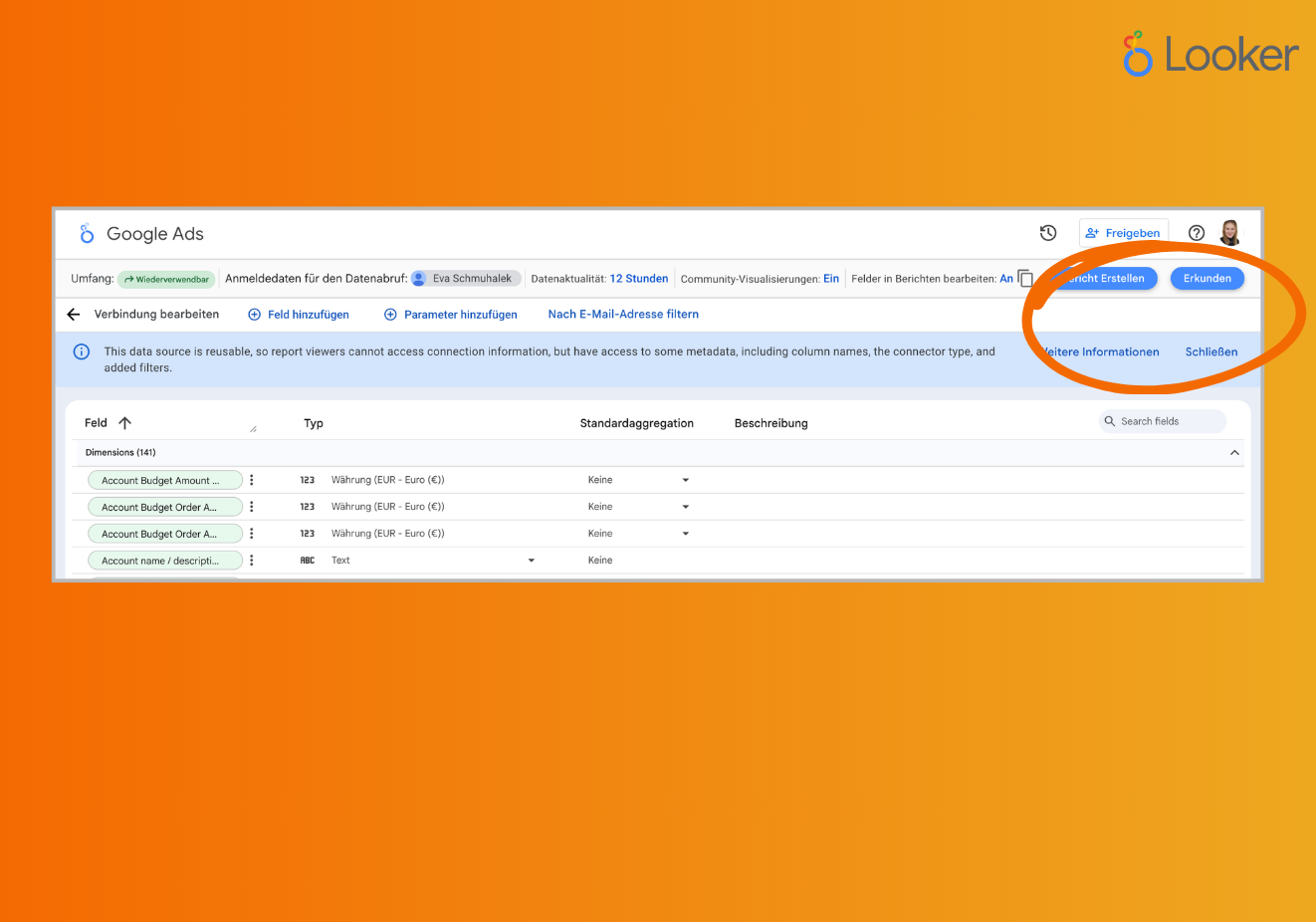Click the Erkunden button
The width and height of the screenshot is (1316, 922).
(1206, 279)
